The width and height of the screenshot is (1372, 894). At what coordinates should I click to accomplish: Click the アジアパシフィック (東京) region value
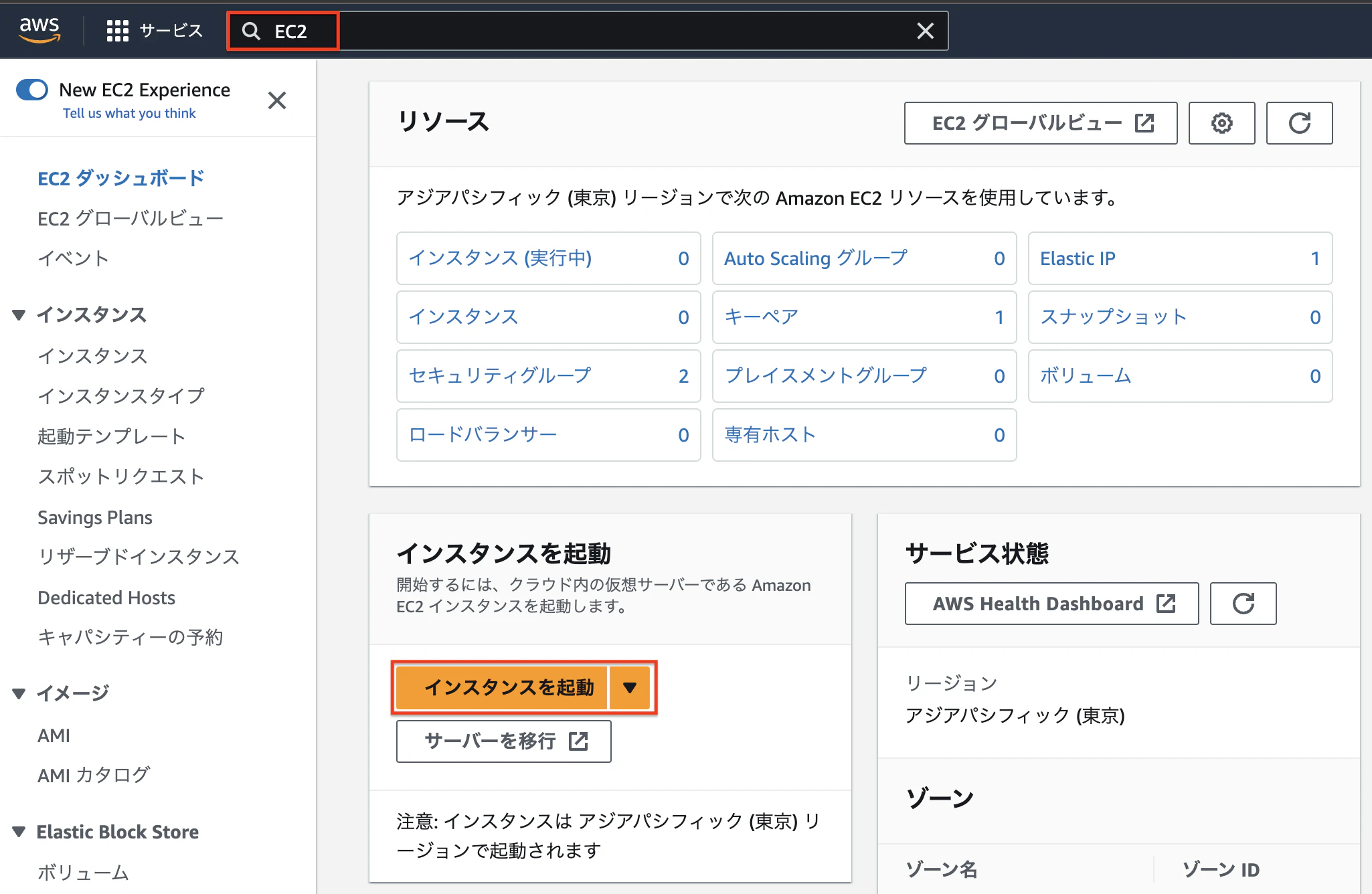(x=1015, y=716)
